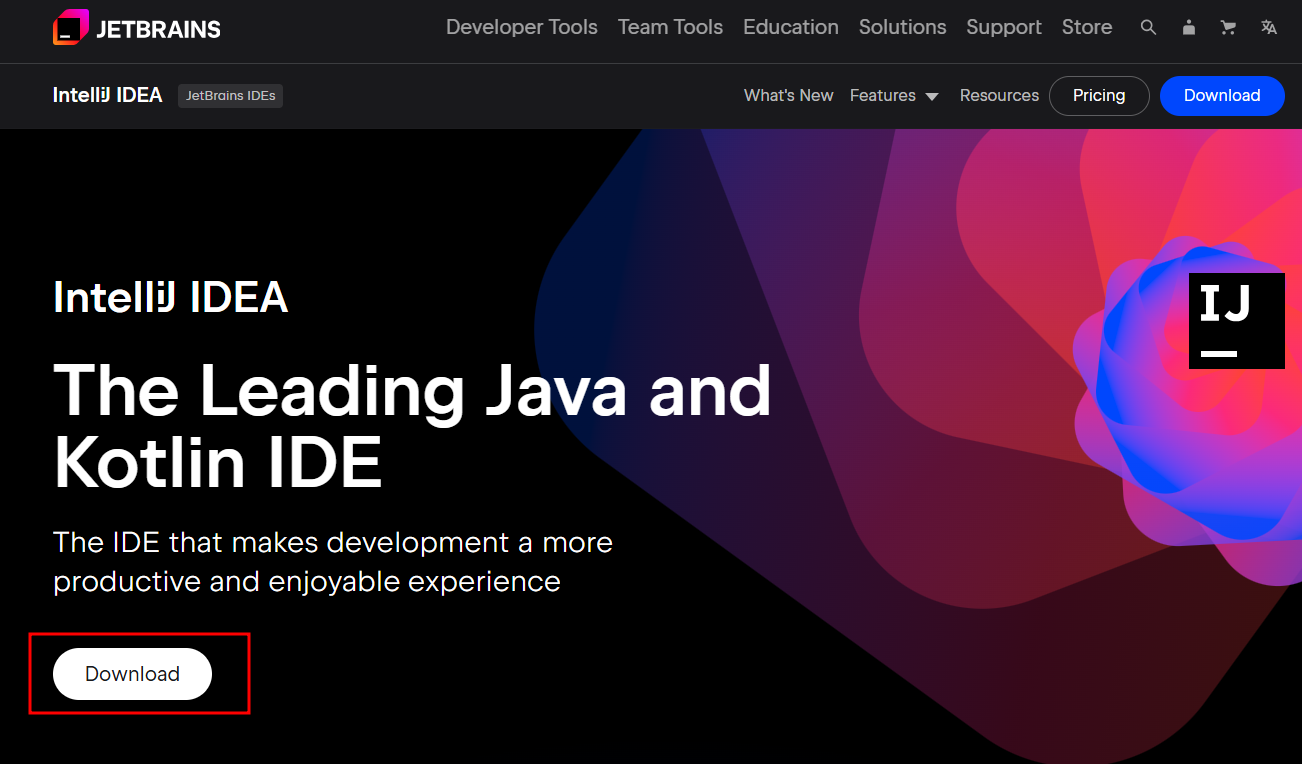Click the blue Download button
The width and height of the screenshot is (1302, 764).
(x=1222, y=95)
